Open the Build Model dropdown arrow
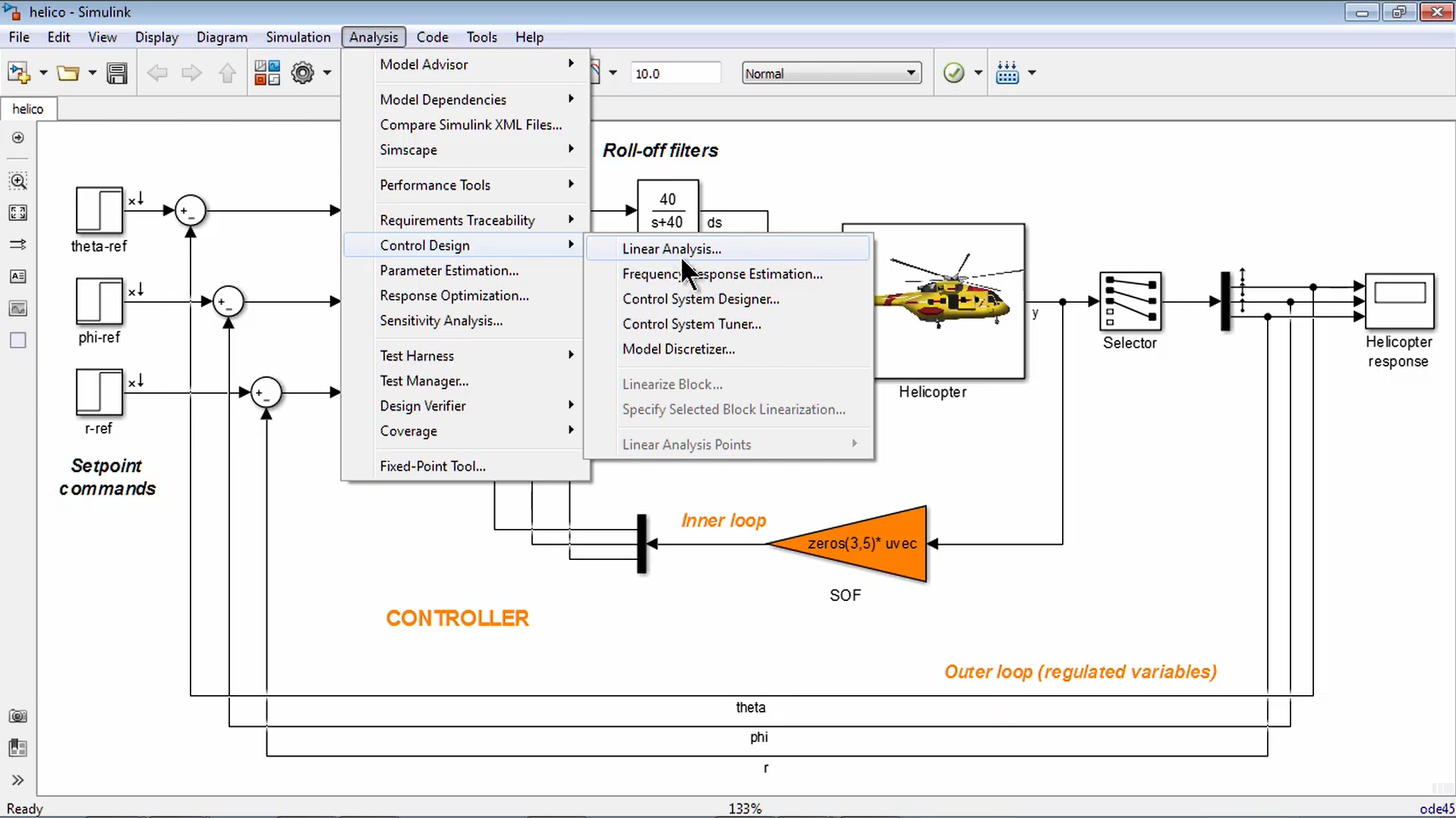 [x=1032, y=73]
